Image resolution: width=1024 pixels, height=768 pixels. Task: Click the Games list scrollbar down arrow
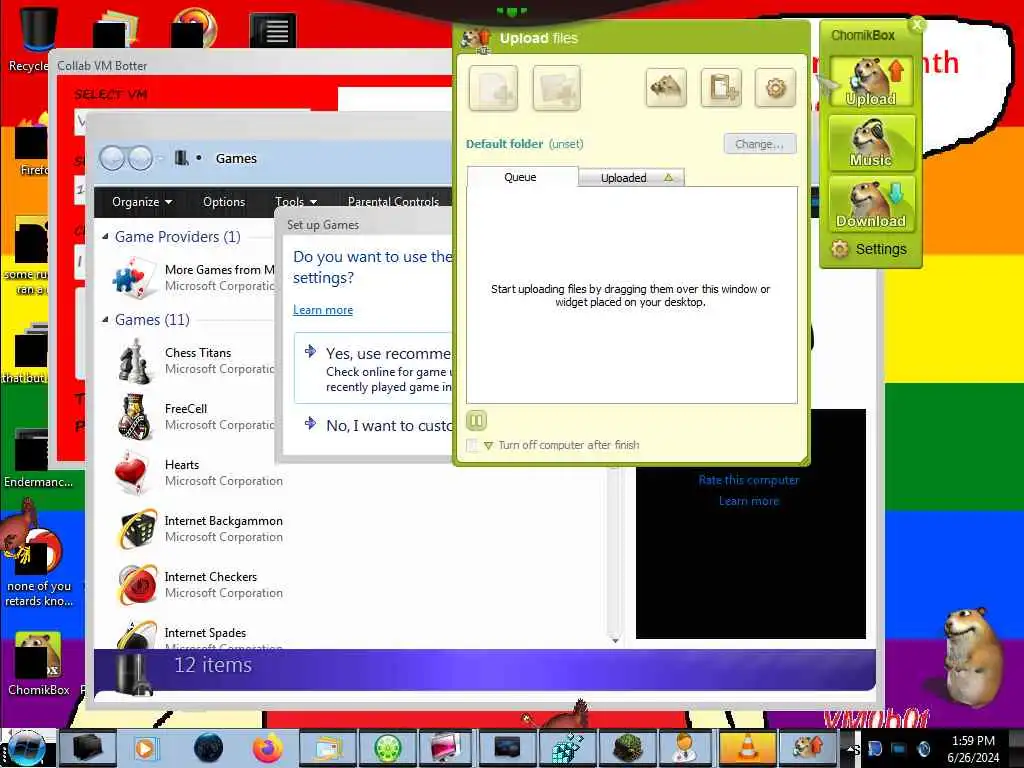pos(615,641)
